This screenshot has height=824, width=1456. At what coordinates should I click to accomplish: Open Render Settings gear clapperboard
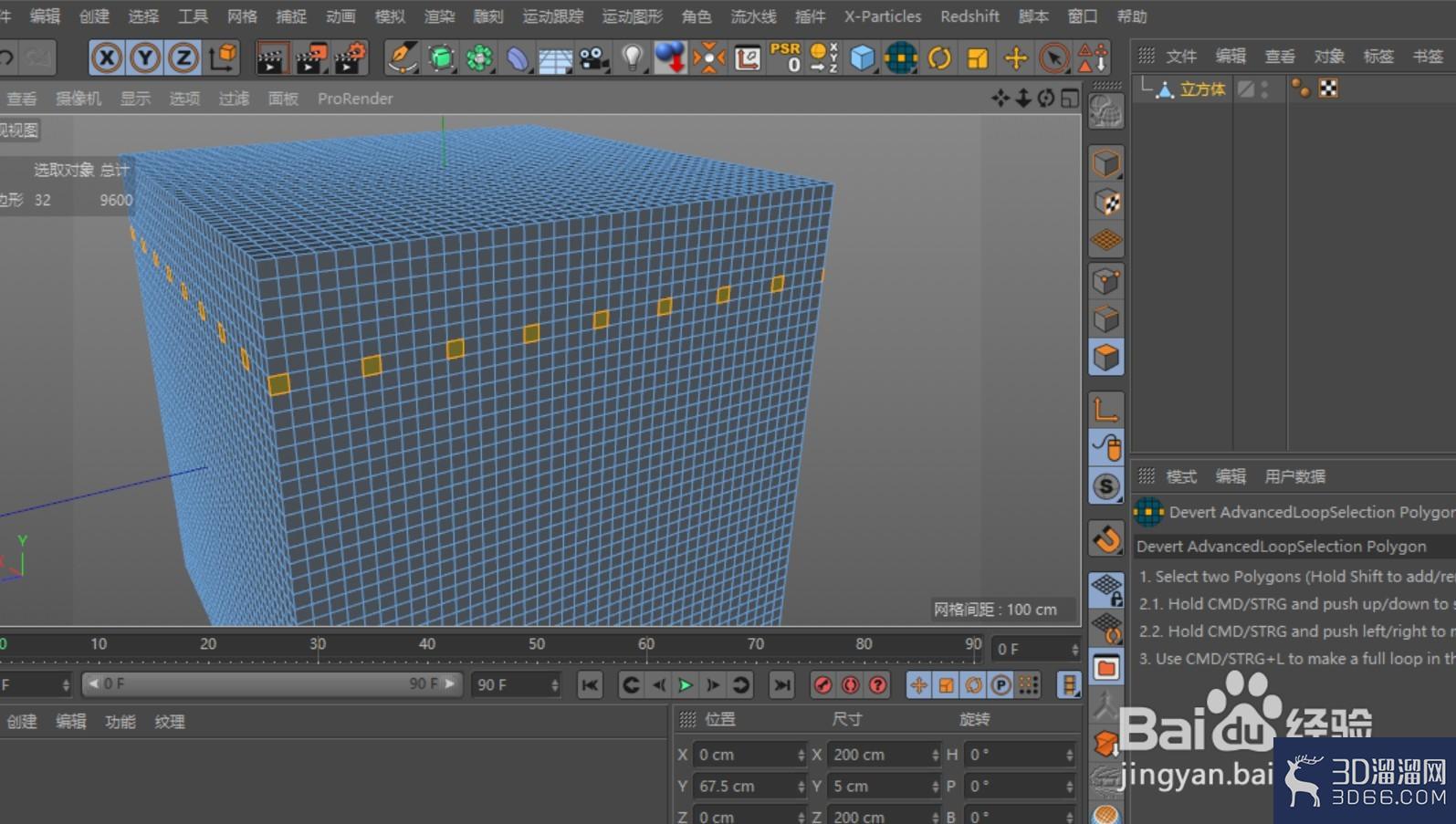(351, 58)
